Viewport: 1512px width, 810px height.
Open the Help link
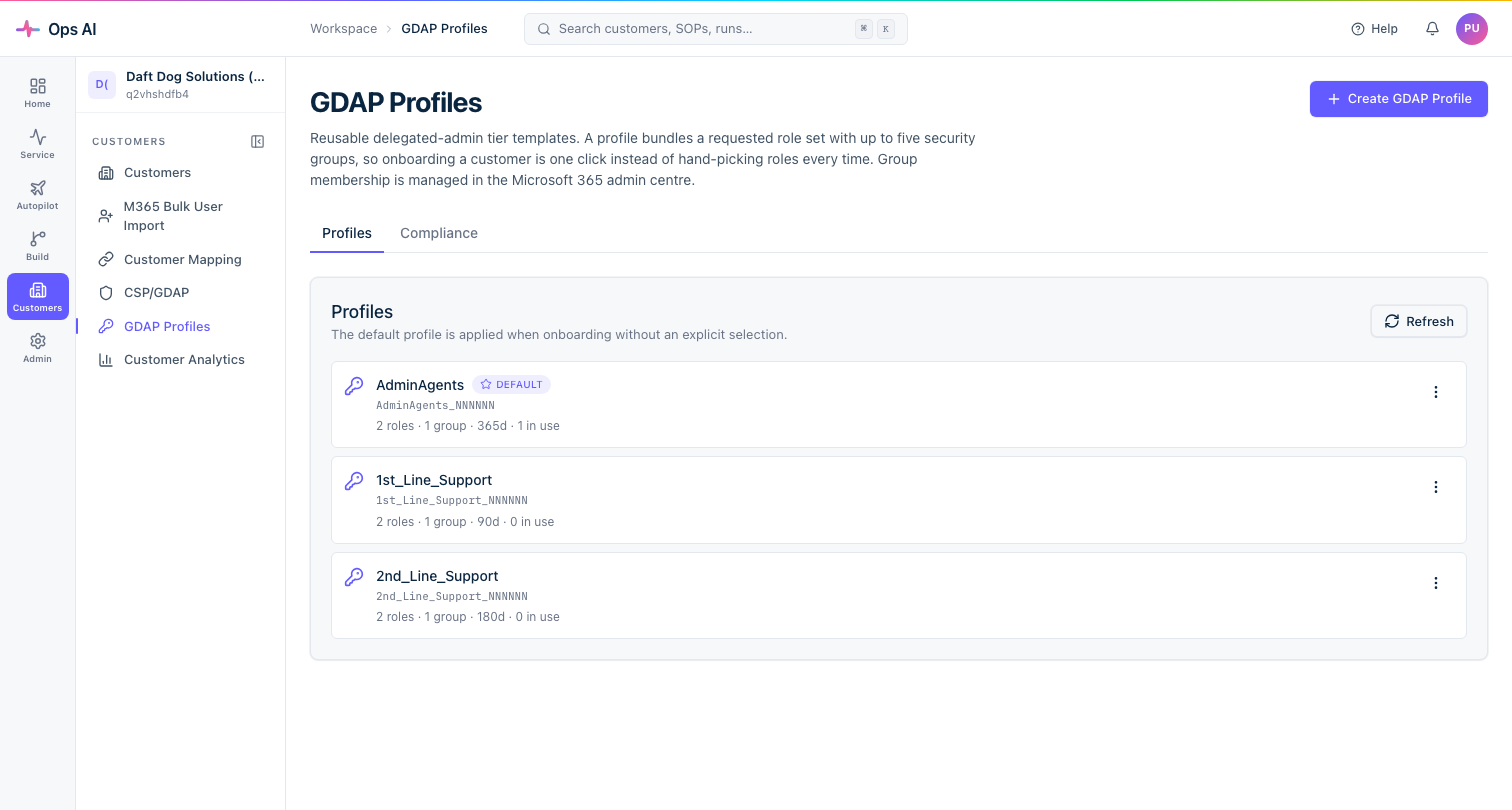pyautogui.click(x=1374, y=29)
